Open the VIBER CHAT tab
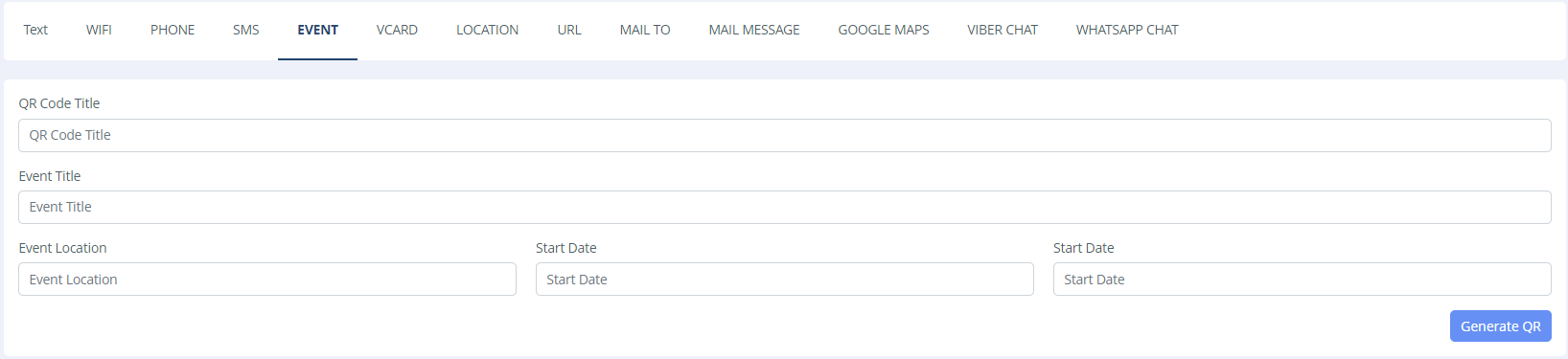 tap(1003, 30)
